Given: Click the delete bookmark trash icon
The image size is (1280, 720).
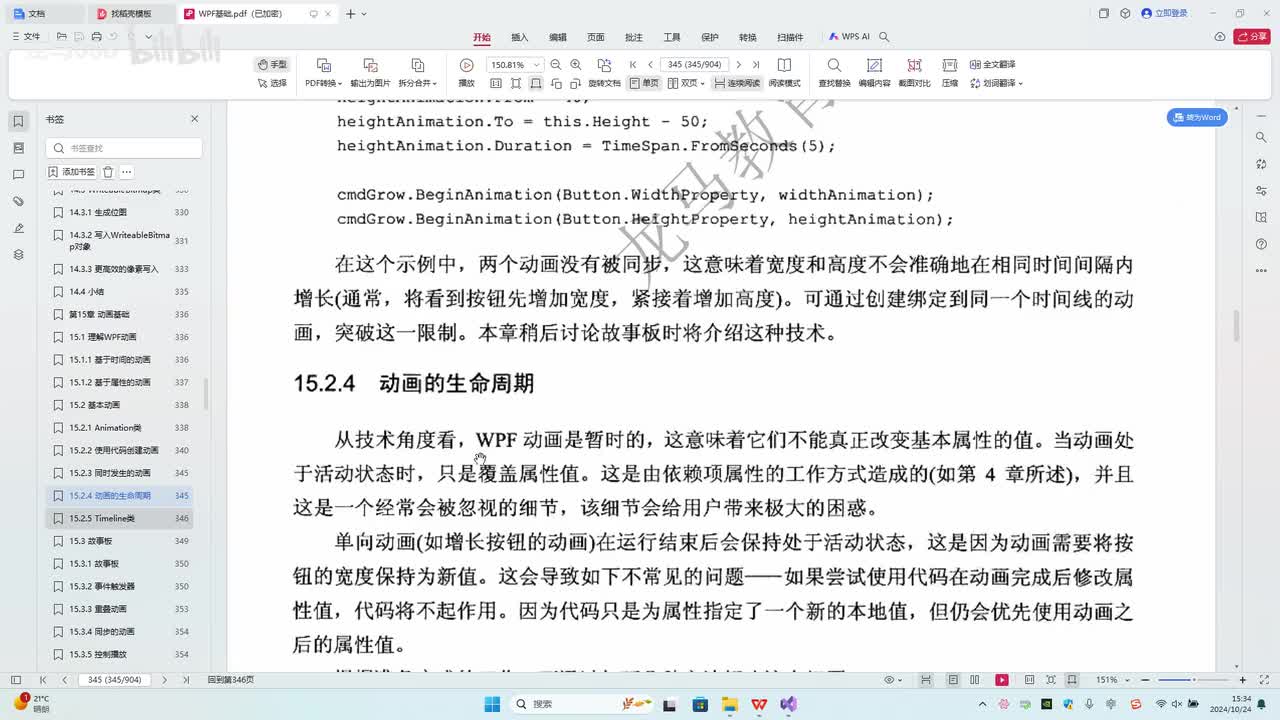Looking at the screenshot, I should point(108,172).
